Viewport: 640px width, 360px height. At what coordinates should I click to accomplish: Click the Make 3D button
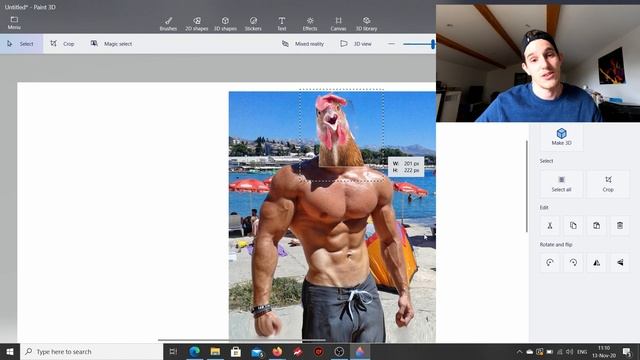click(x=561, y=137)
